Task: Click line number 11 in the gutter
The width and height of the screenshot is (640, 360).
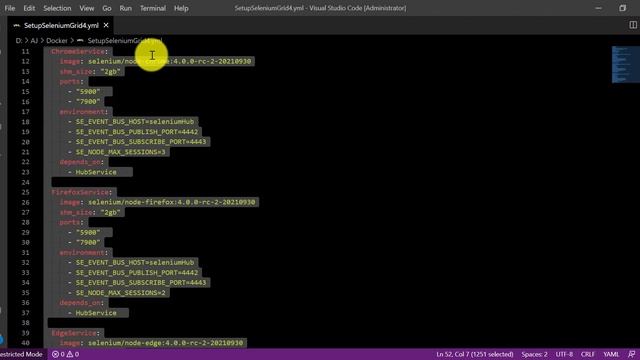Action: click(25, 51)
